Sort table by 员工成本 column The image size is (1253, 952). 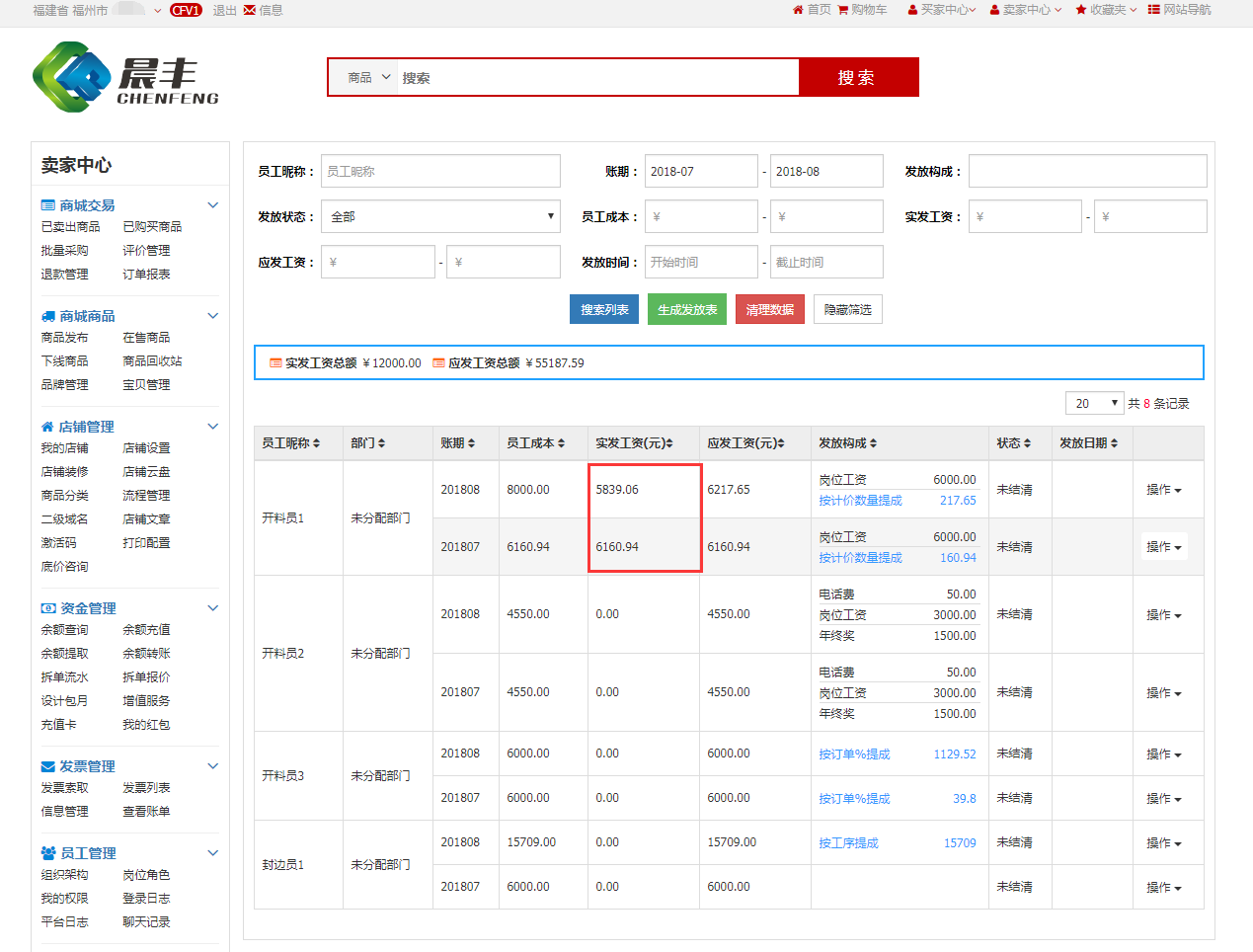535,443
